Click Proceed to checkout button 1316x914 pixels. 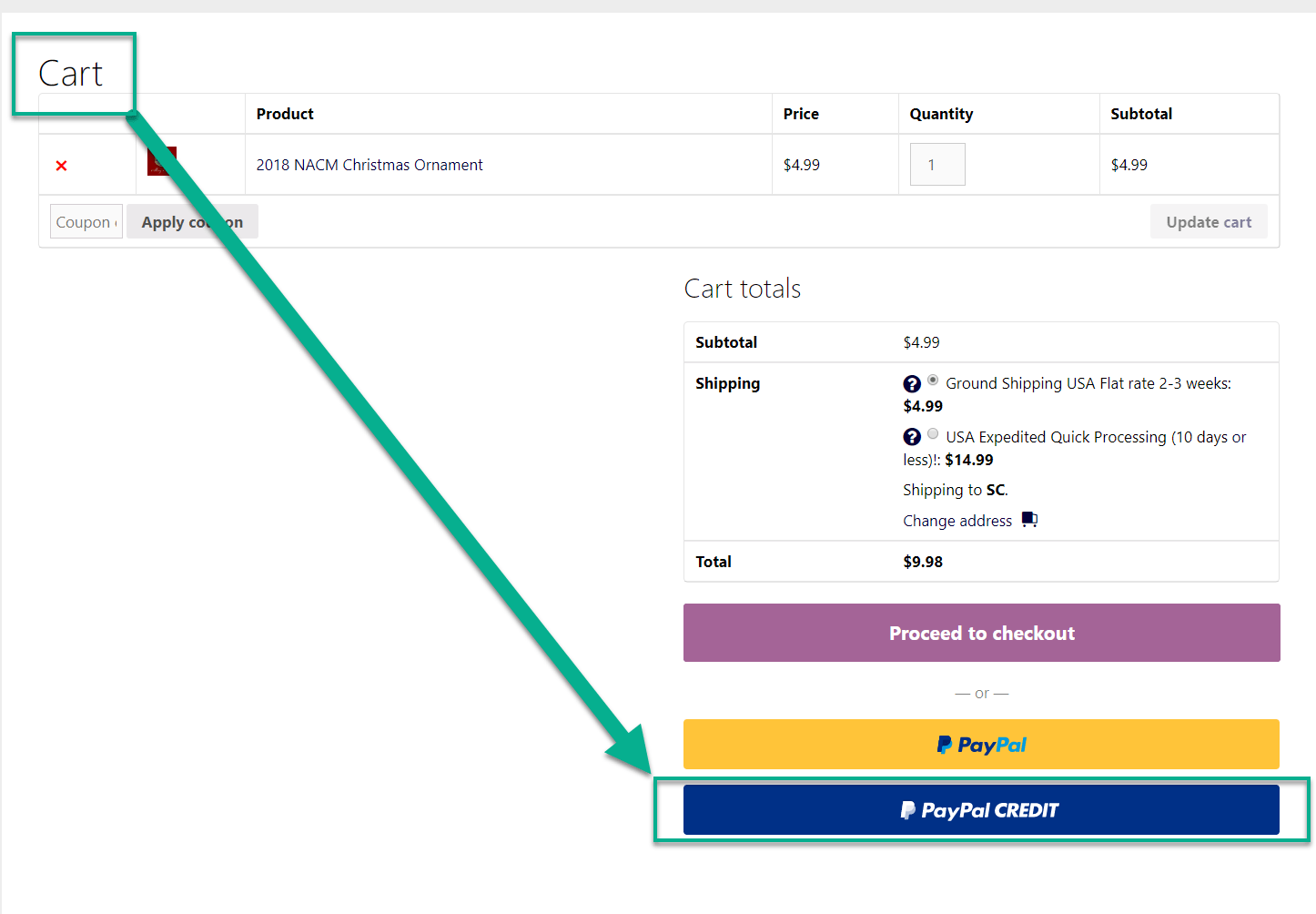point(981,633)
